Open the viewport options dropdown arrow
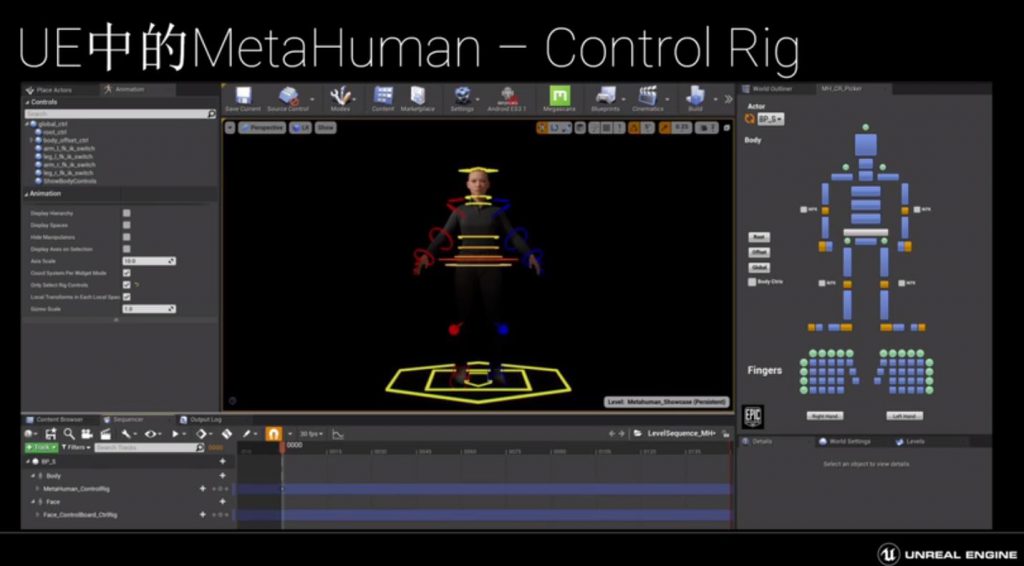 [x=230, y=127]
